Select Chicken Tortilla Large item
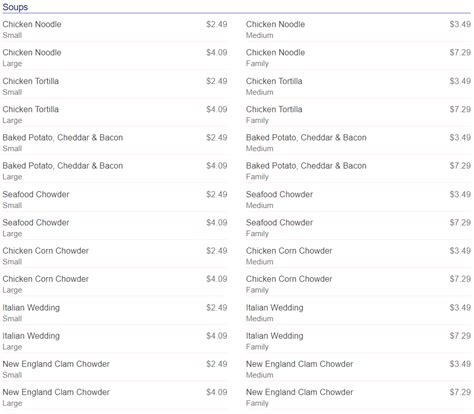 click(x=115, y=115)
